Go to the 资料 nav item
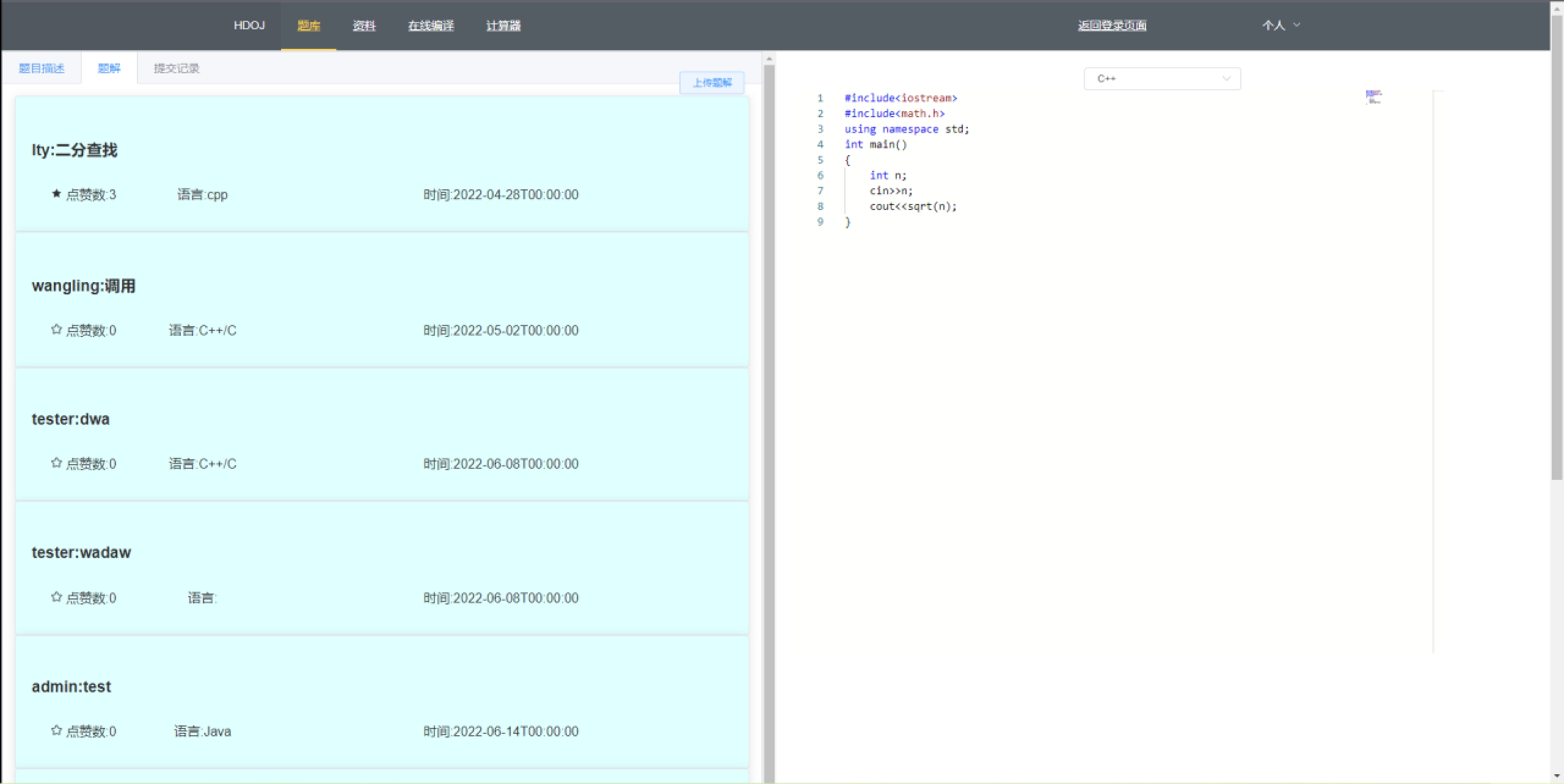The height and width of the screenshot is (784, 1564). click(364, 26)
